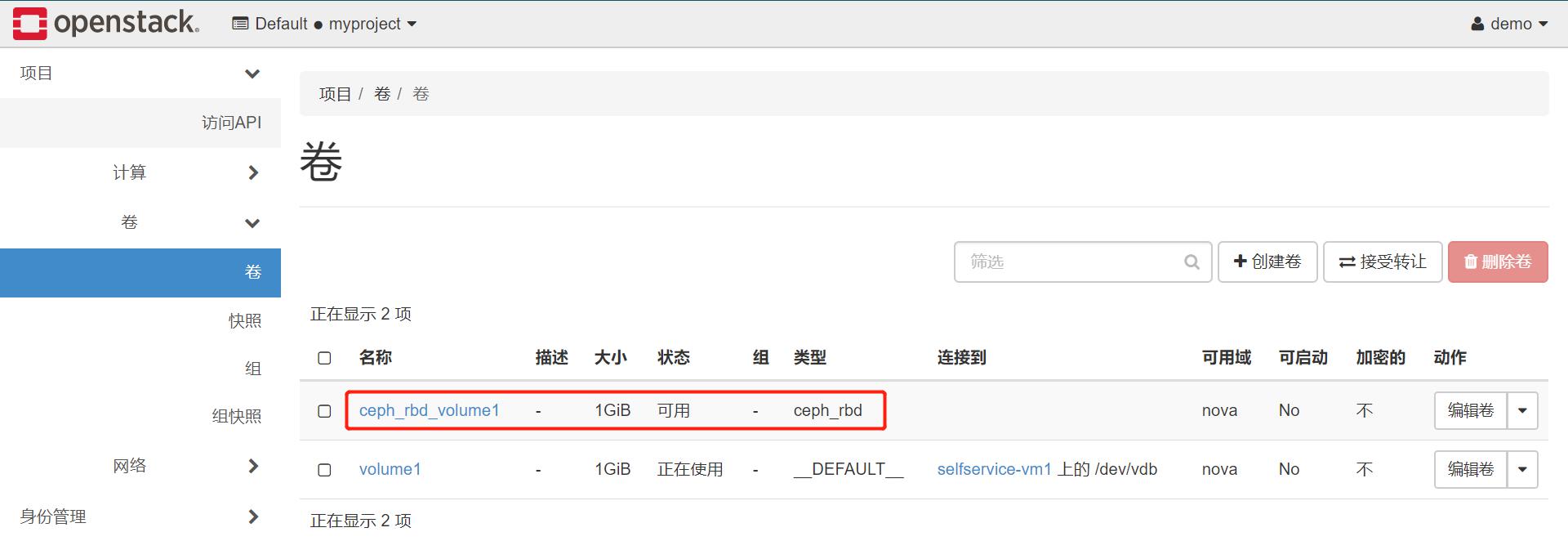Select all volumes with header checkbox

click(x=324, y=358)
